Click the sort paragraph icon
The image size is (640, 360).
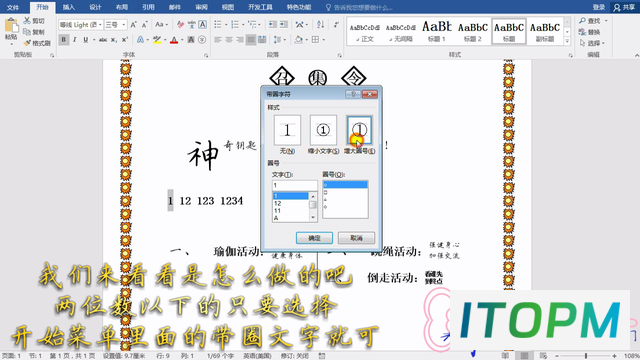(320, 25)
